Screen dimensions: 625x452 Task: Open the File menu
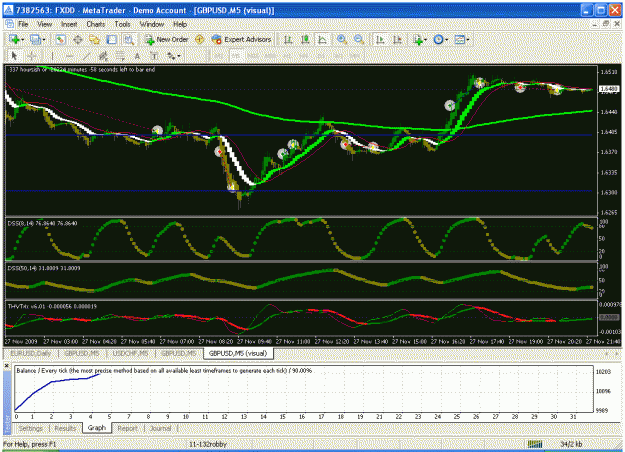click(x=23, y=24)
